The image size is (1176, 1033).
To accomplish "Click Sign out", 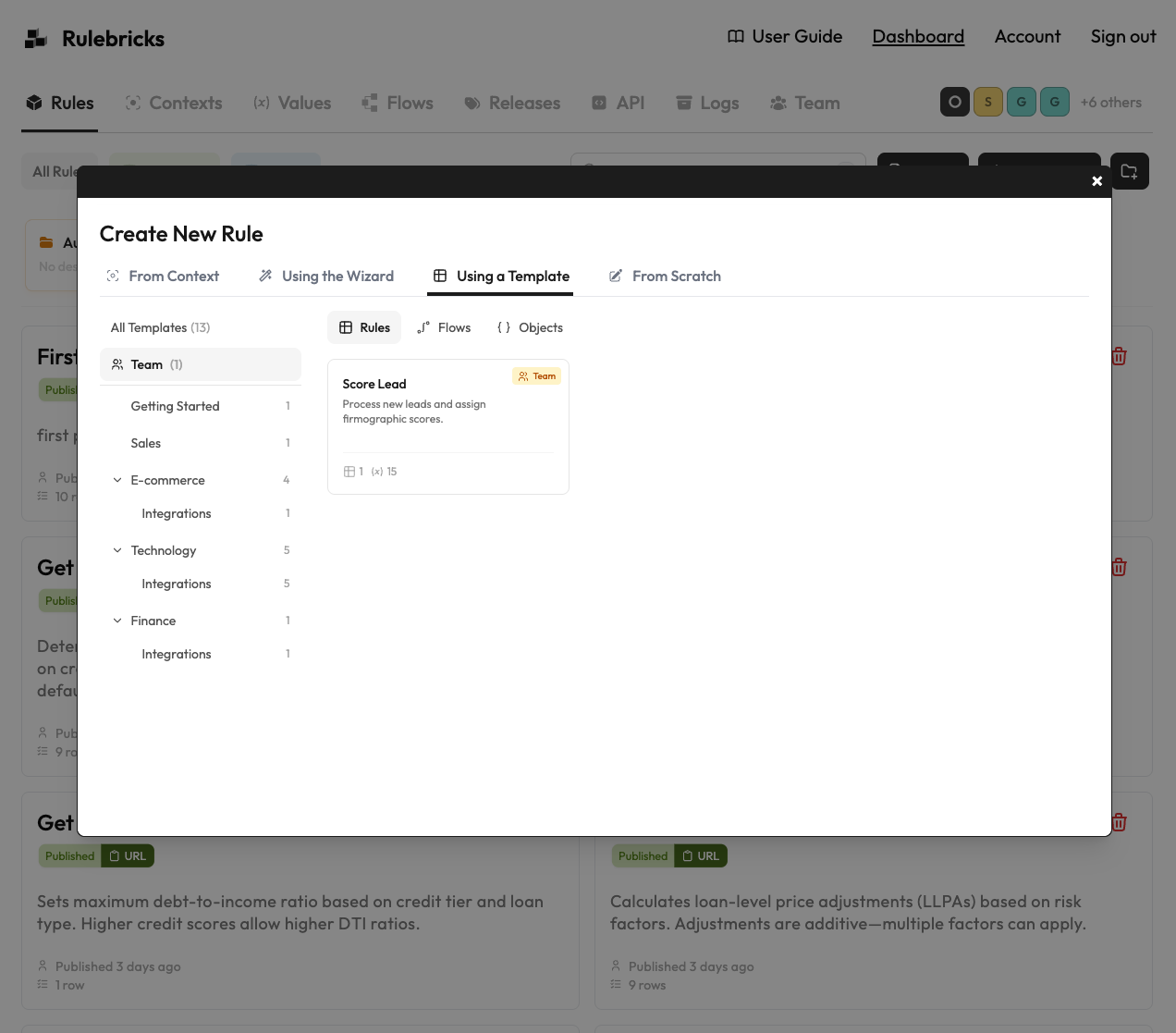I will click(1122, 36).
